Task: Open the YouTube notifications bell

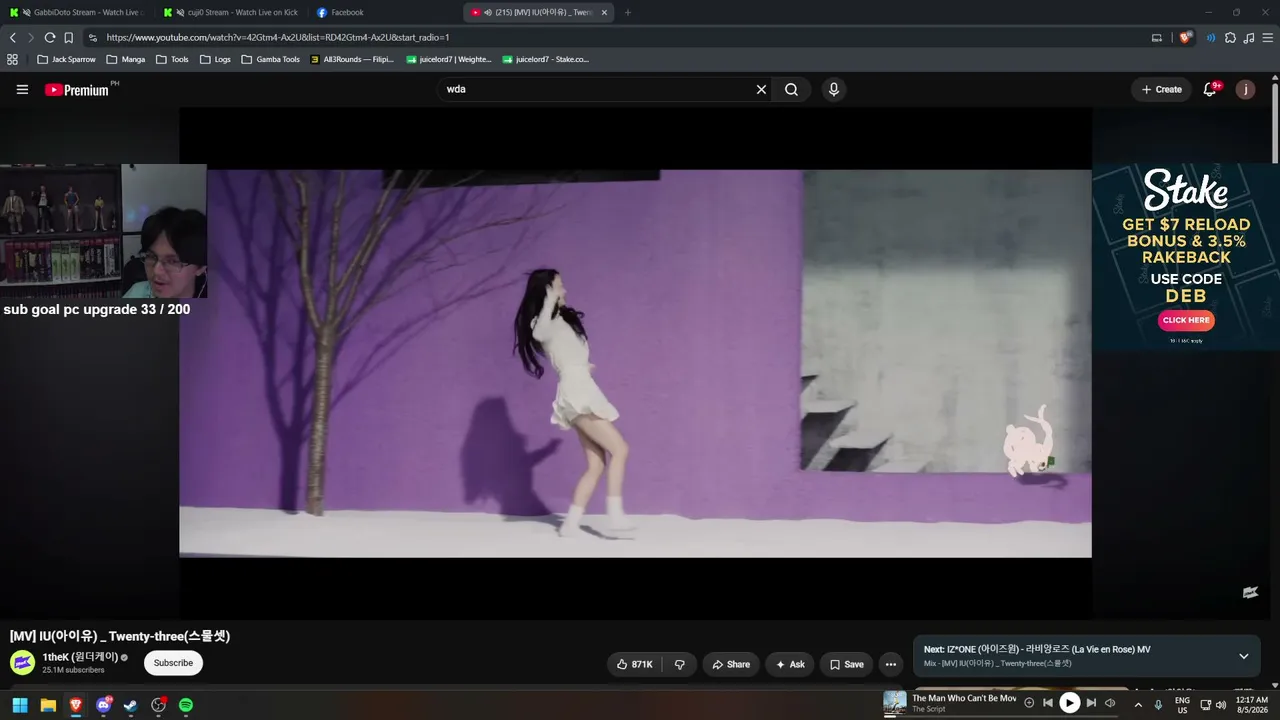Action: (1210, 89)
